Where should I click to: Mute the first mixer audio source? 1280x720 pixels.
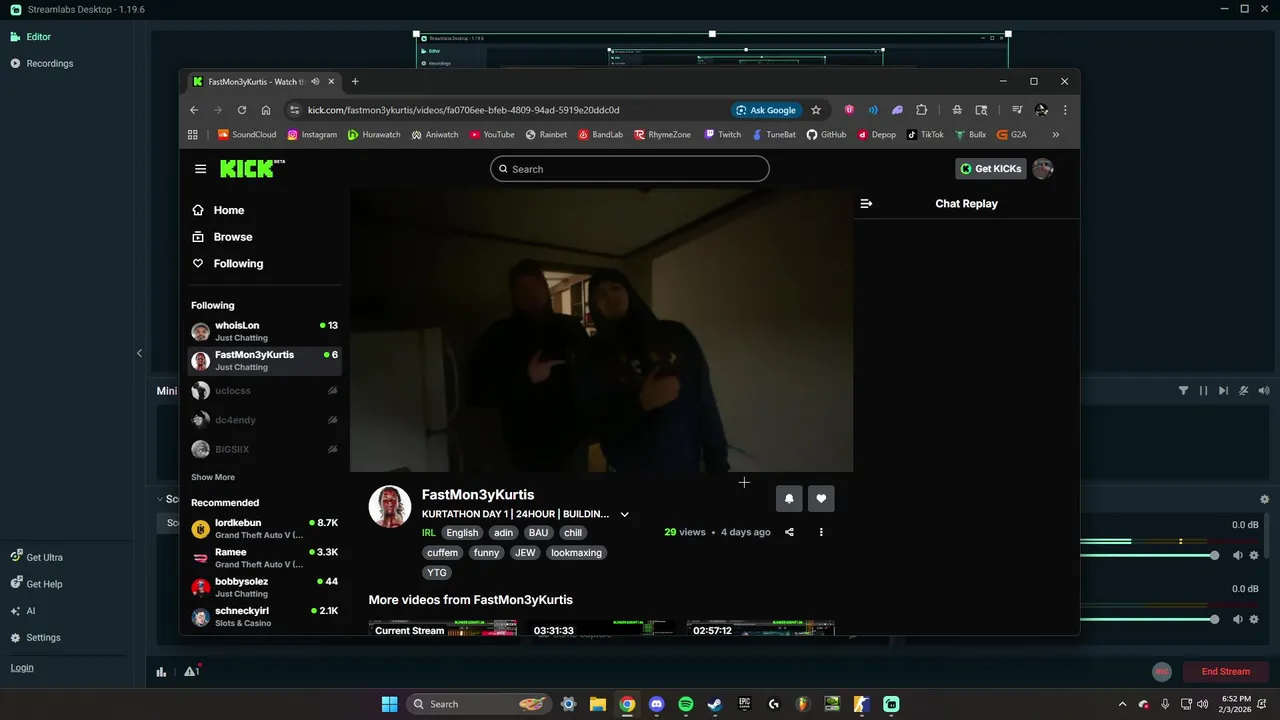tap(1237, 555)
